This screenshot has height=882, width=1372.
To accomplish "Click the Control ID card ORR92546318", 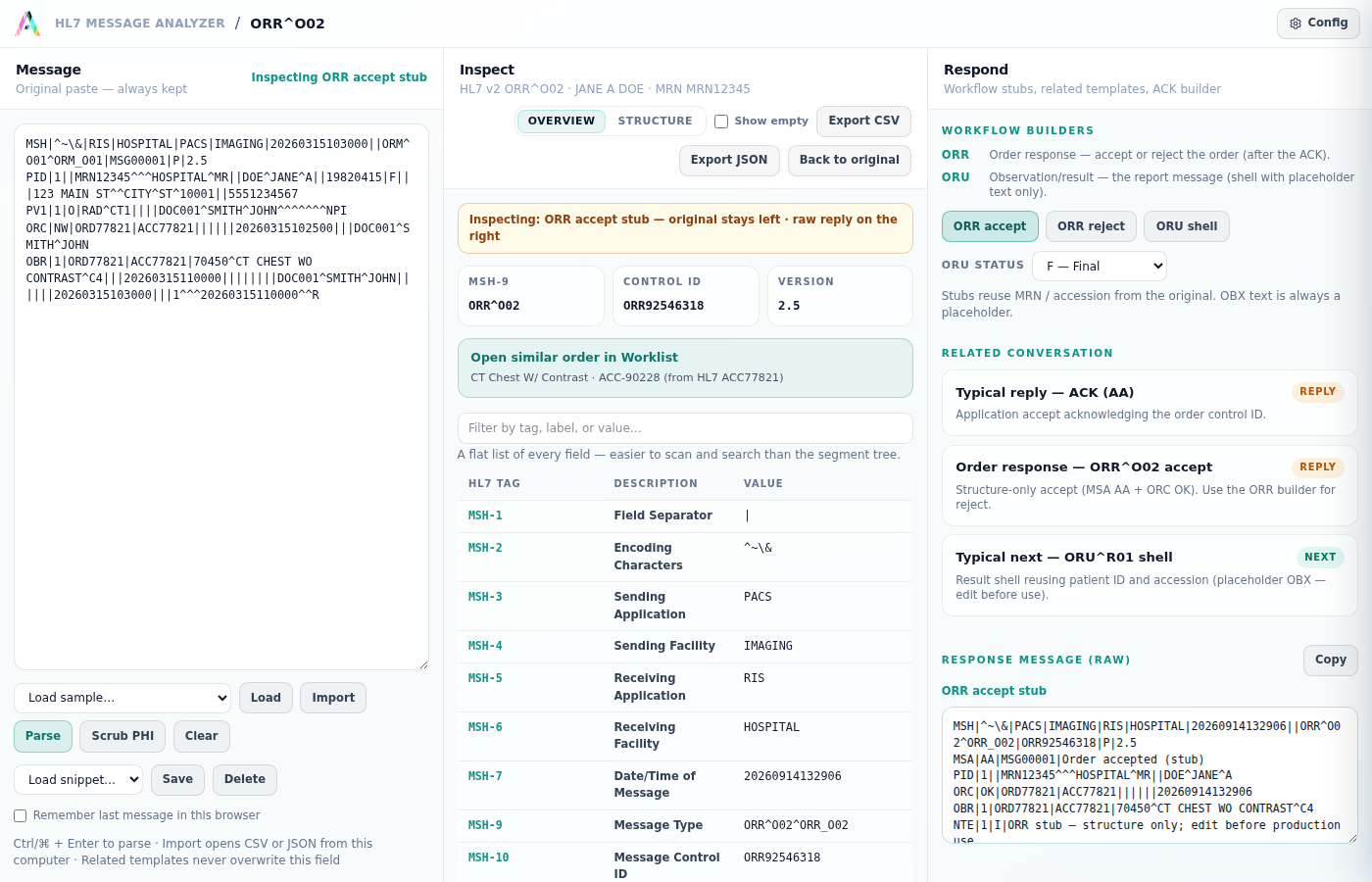I will [686, 295].
